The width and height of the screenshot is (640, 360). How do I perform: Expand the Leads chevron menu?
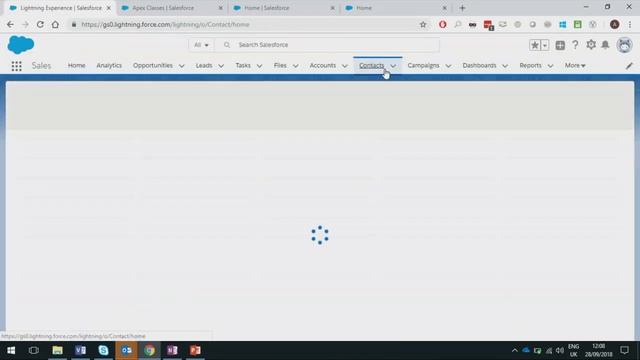click(221, 66)
